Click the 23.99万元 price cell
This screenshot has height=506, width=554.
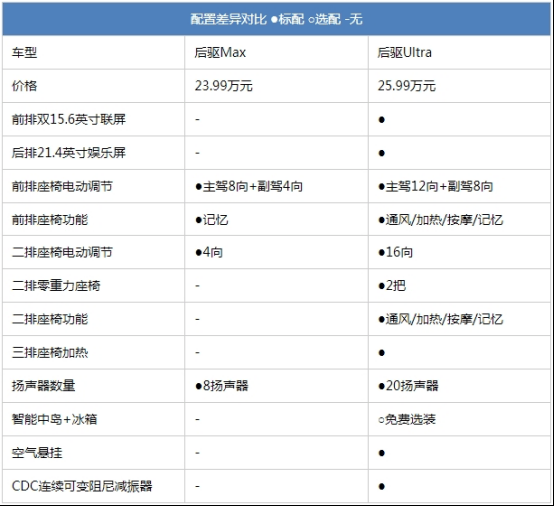click(223, 86)
